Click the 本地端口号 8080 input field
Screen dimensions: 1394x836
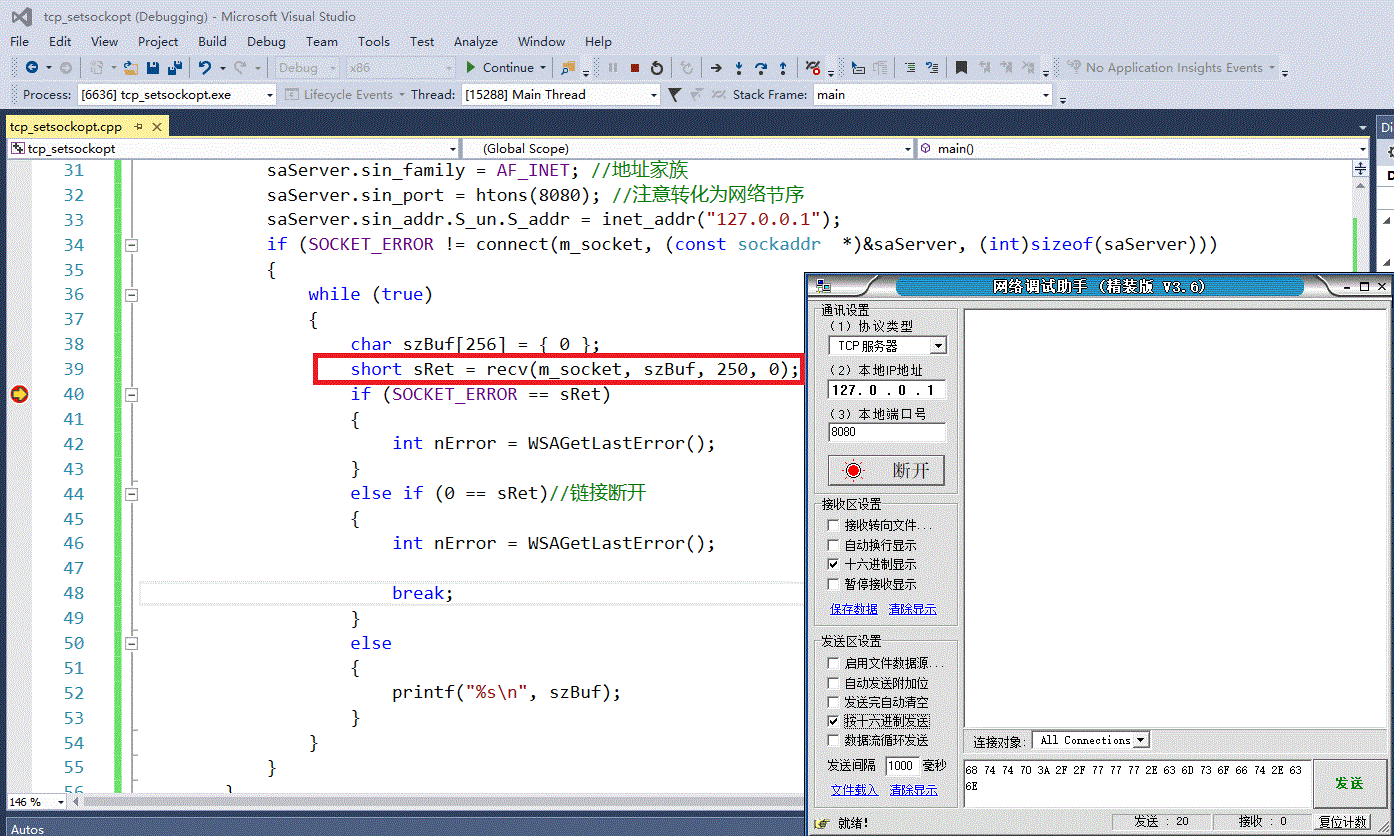point(887,432)
